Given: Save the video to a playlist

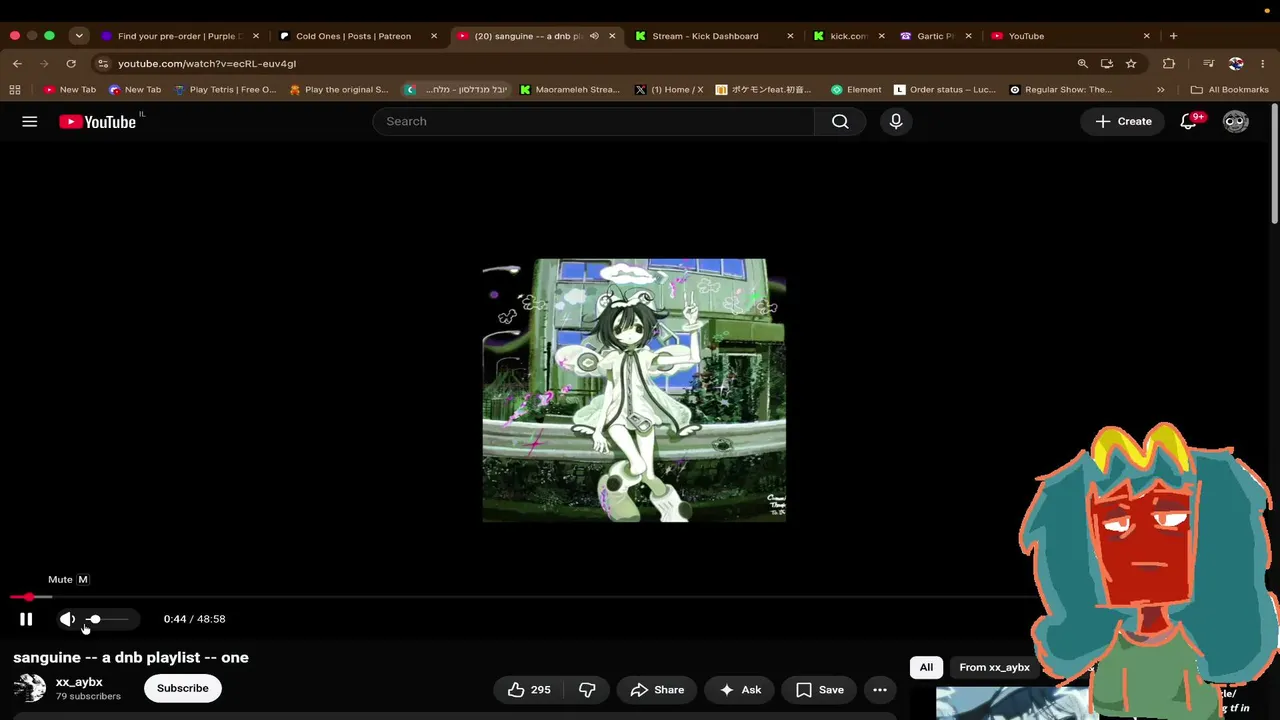Looking at the screenshot, I should point(820,690).
